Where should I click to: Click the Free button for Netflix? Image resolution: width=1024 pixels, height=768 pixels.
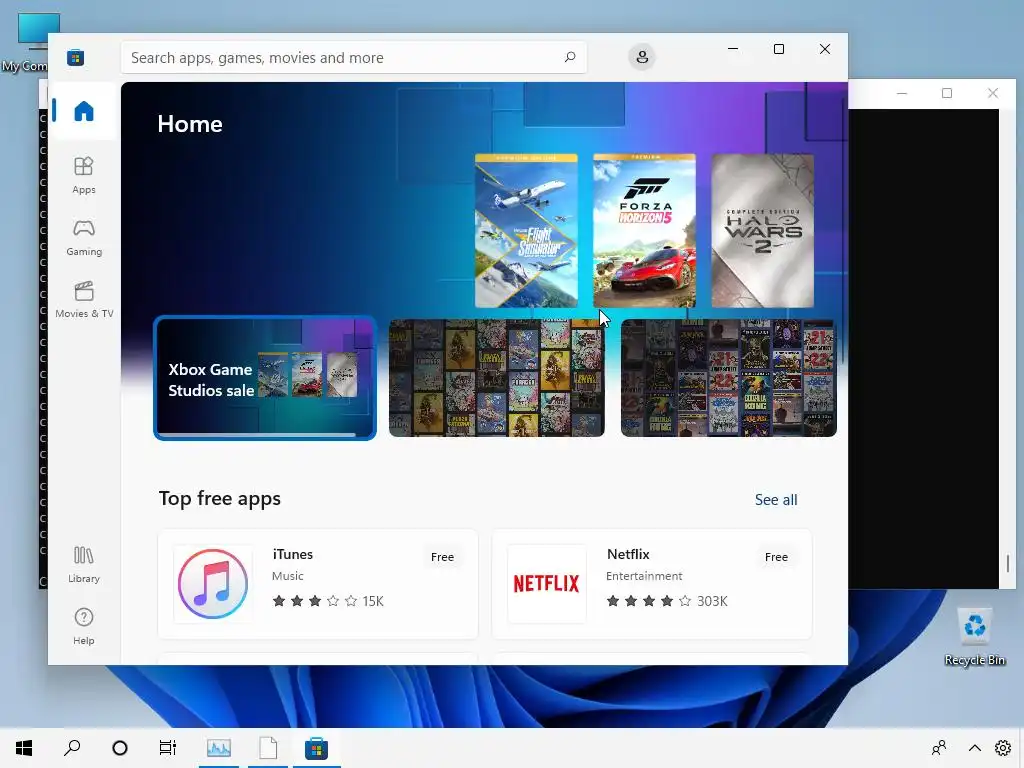pyautogui.click(x=776, y=557)
